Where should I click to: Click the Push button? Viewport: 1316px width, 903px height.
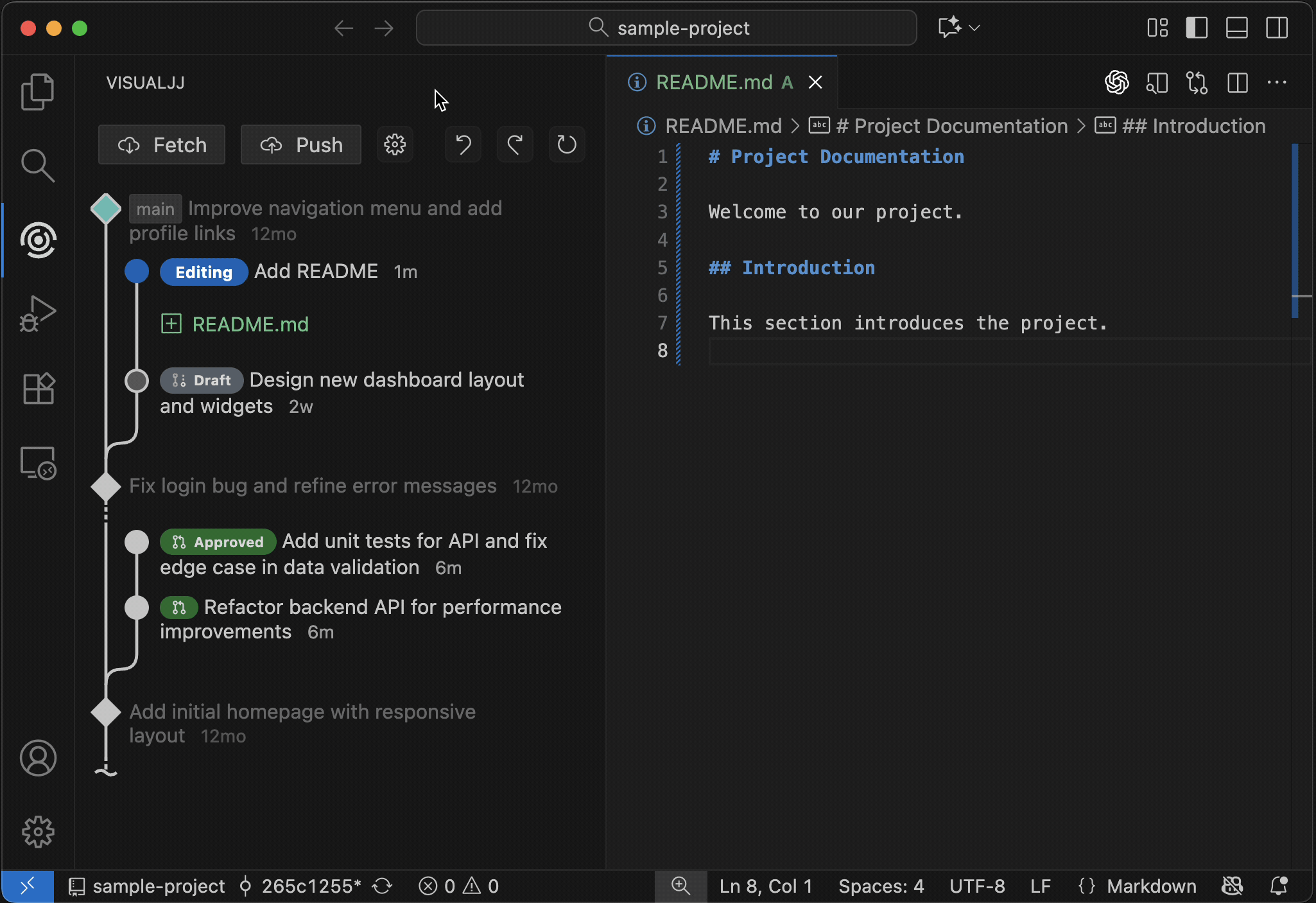coord(301,145)
